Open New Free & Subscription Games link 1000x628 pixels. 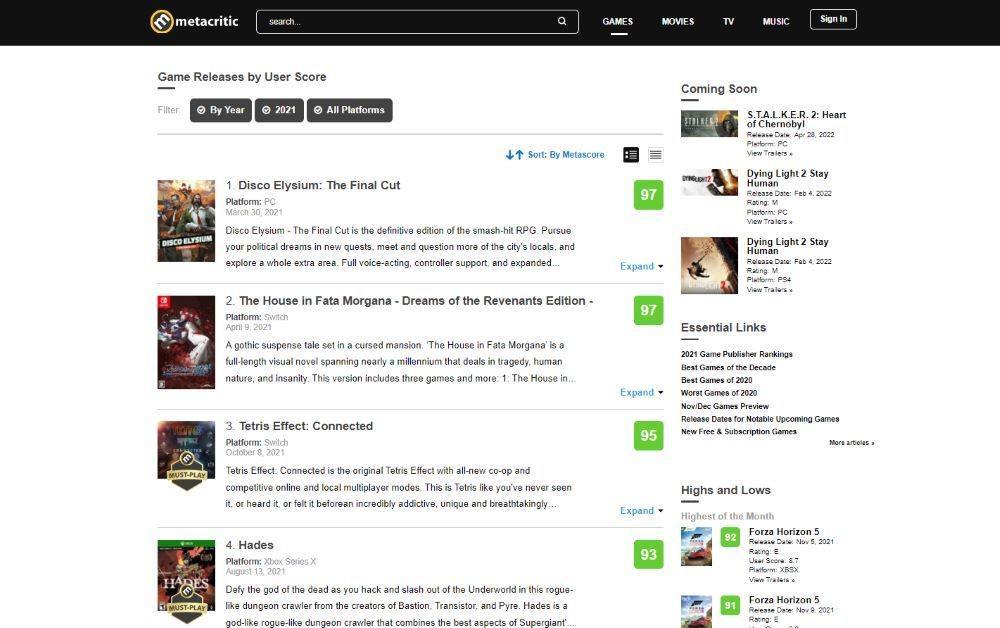pos(739,432)
